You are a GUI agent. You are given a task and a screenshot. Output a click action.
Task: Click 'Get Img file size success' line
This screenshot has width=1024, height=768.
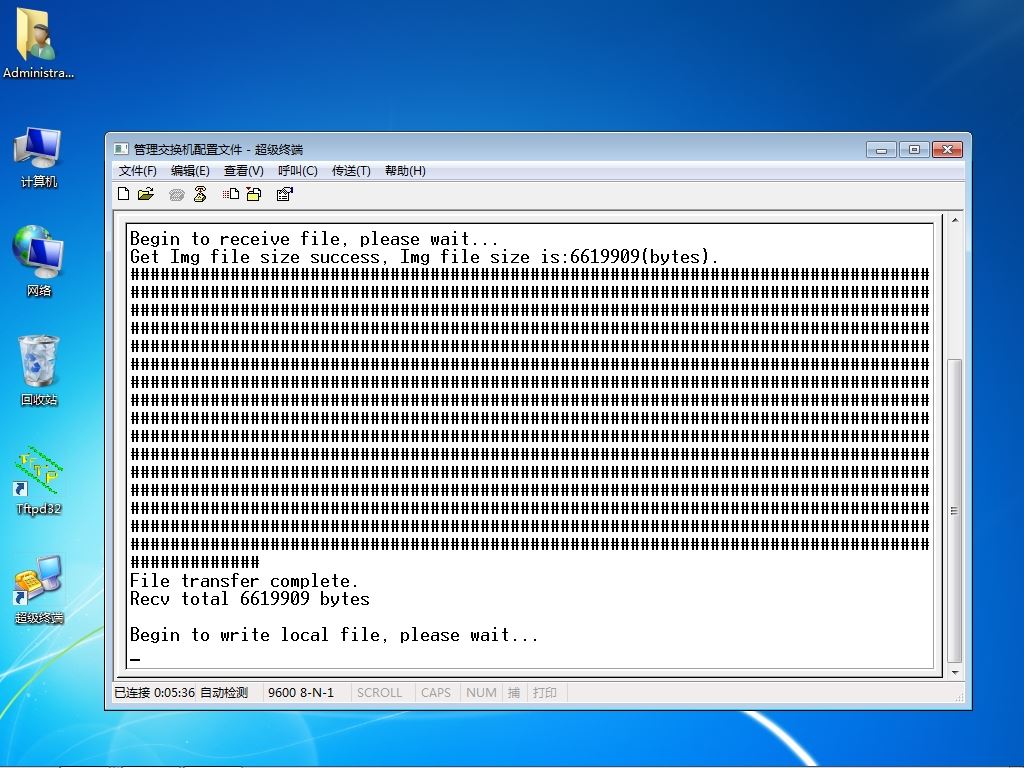(424, 257)
